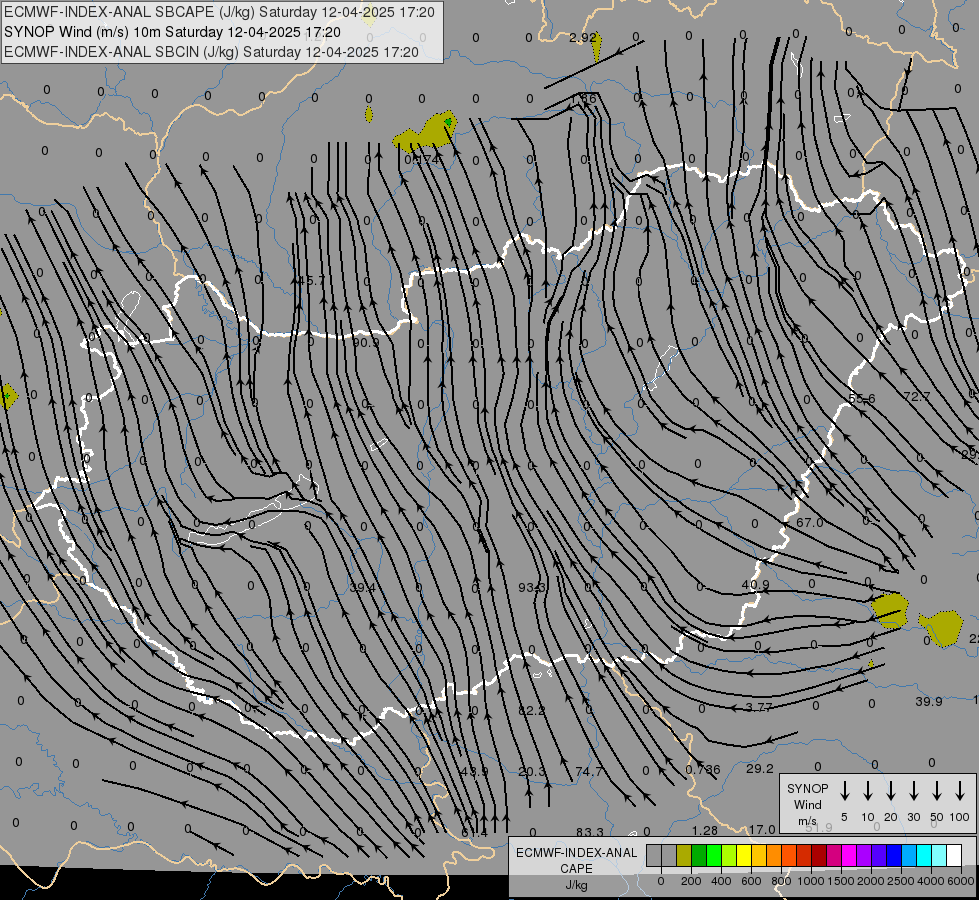Click the SYNOP label in wind legend
Screen dimensions: 979x900
(x=807, y=788)
